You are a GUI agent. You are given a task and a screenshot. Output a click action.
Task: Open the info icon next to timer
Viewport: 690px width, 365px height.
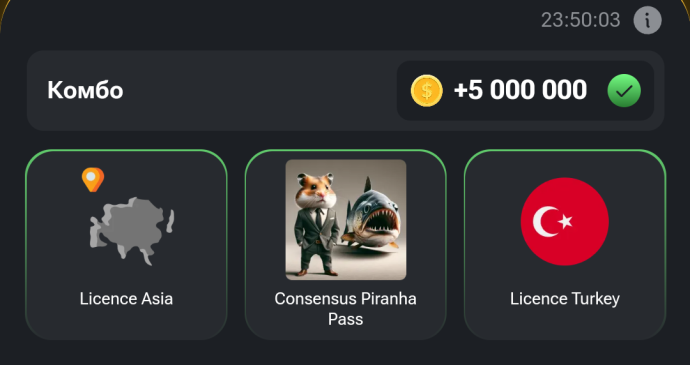tap(647, 20)
